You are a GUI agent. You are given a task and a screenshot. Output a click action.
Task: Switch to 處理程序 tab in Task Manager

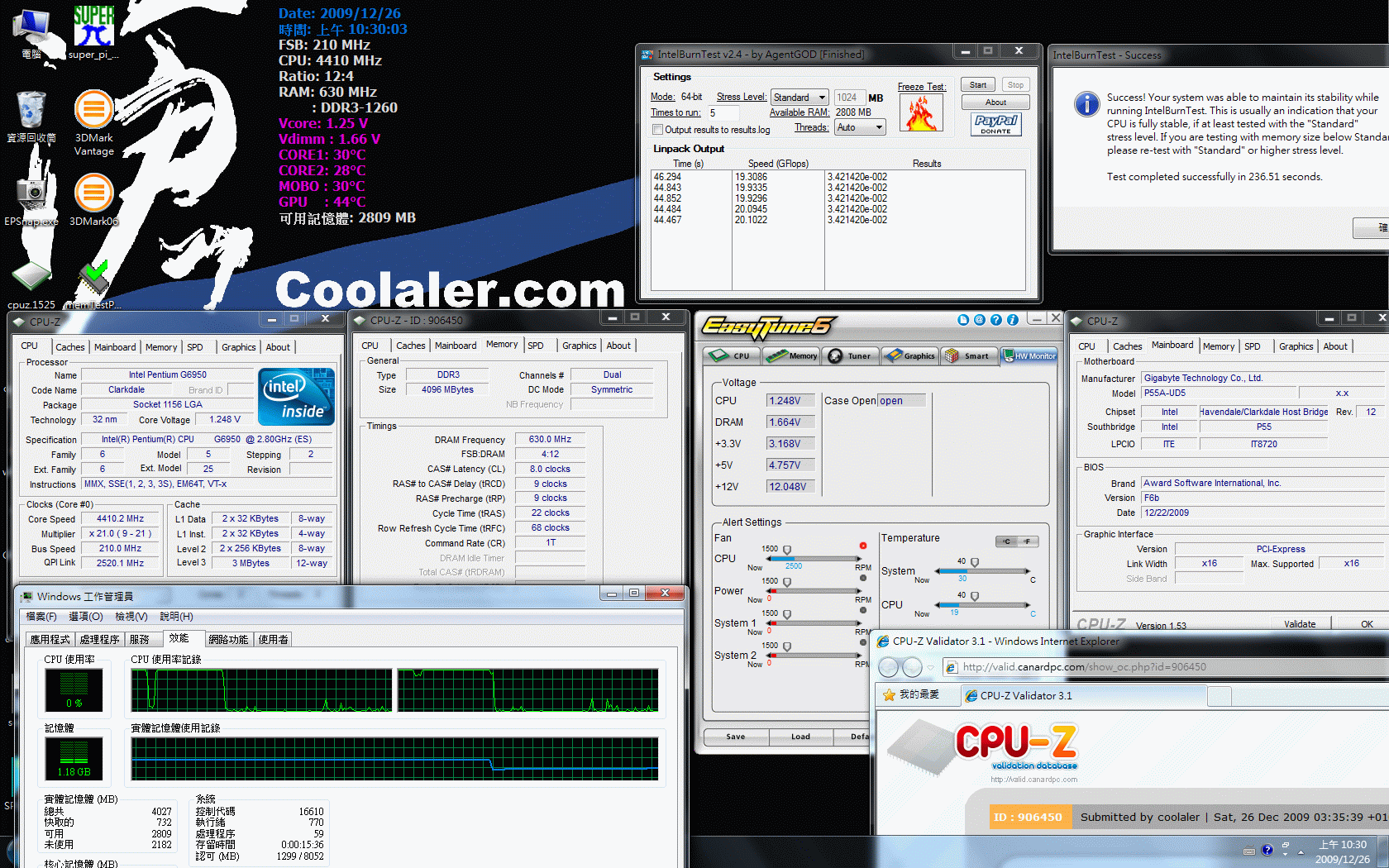(x=99, y=640)
